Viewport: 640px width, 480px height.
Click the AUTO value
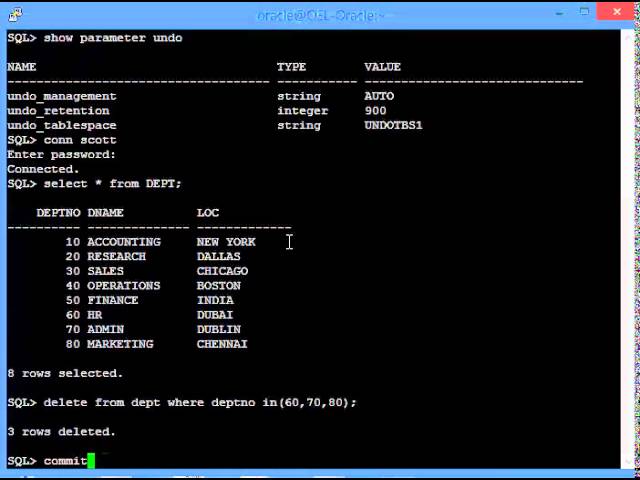pos(379,96)
